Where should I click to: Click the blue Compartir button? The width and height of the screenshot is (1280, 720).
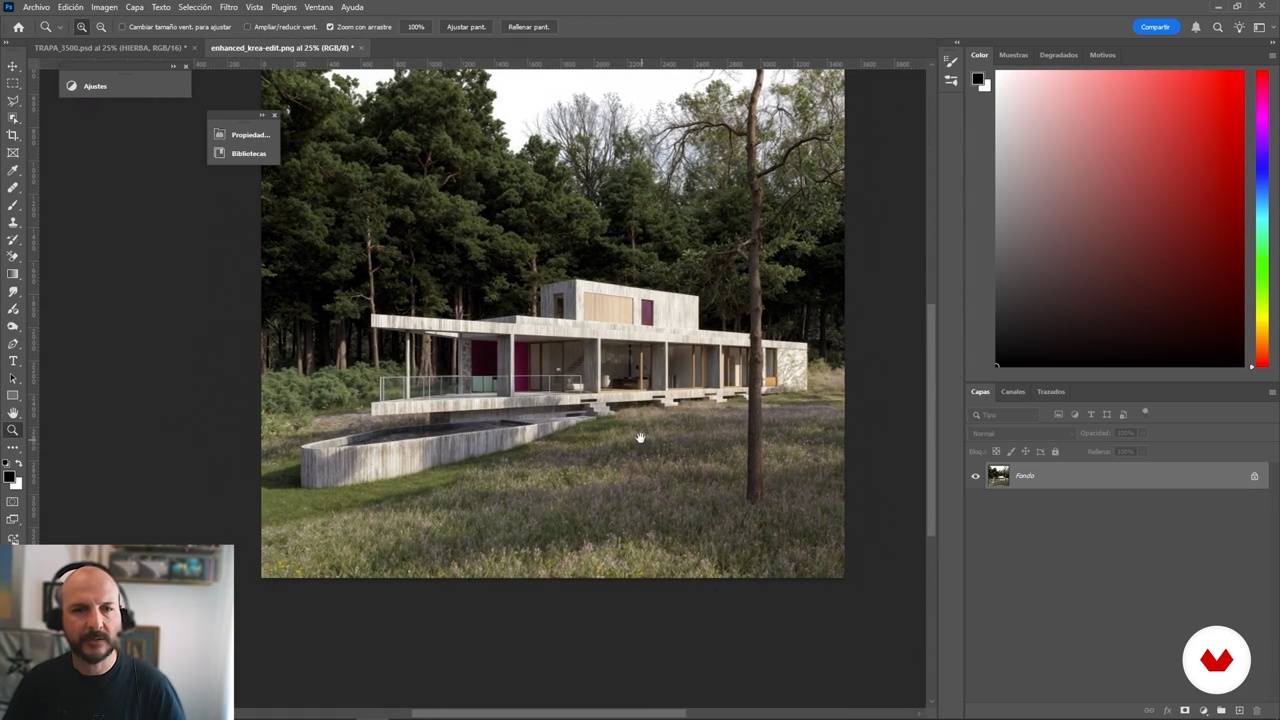click(x=1155, y=27)
